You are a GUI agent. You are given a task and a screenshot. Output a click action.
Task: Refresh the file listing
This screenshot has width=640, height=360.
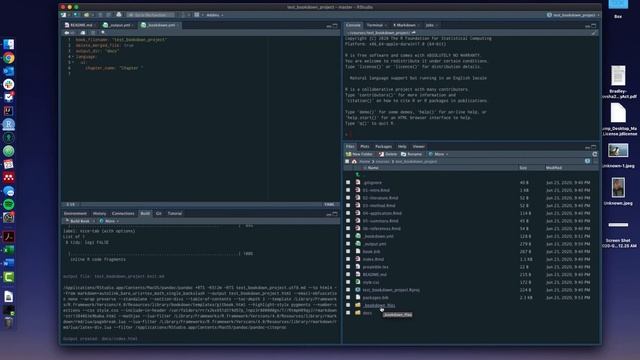tap(595, 154)
